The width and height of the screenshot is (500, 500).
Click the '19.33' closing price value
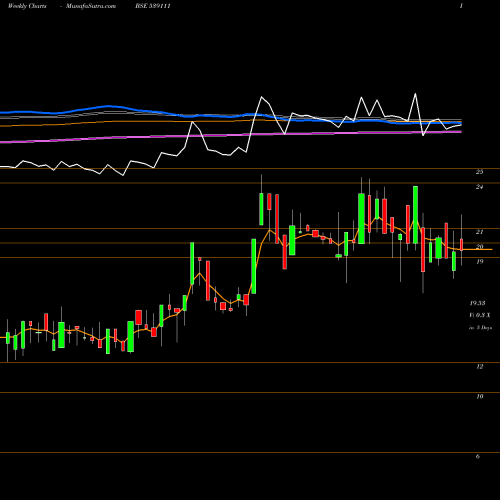477,303
